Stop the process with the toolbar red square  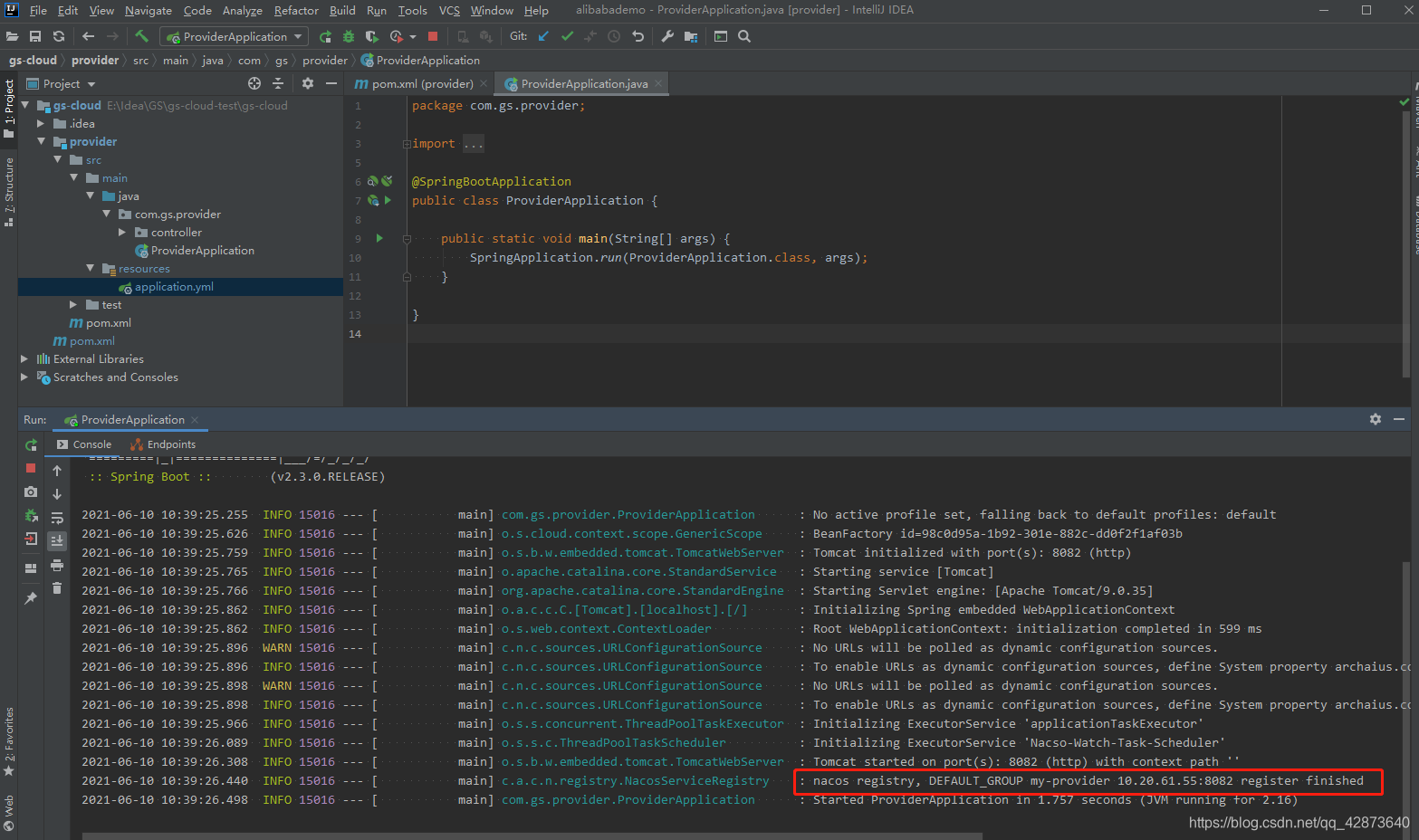click(433, 36)
